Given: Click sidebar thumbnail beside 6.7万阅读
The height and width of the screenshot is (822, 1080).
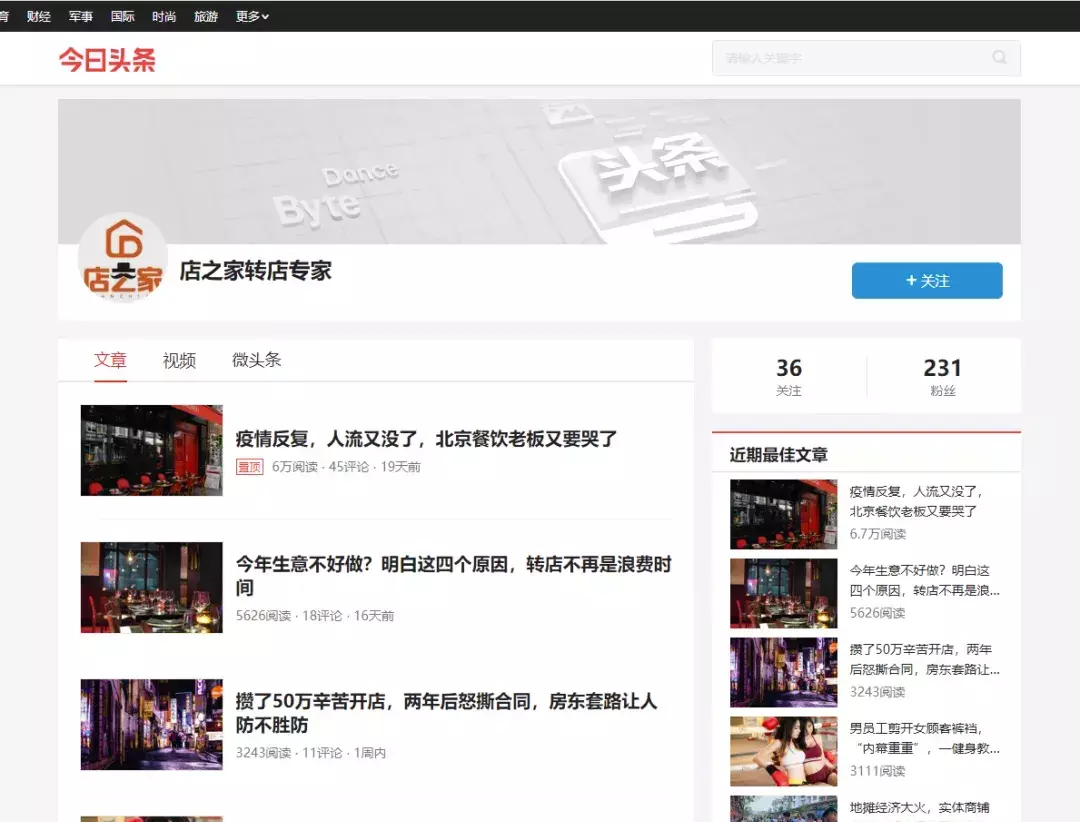Looking at the screenshot, I should (784, 514).
